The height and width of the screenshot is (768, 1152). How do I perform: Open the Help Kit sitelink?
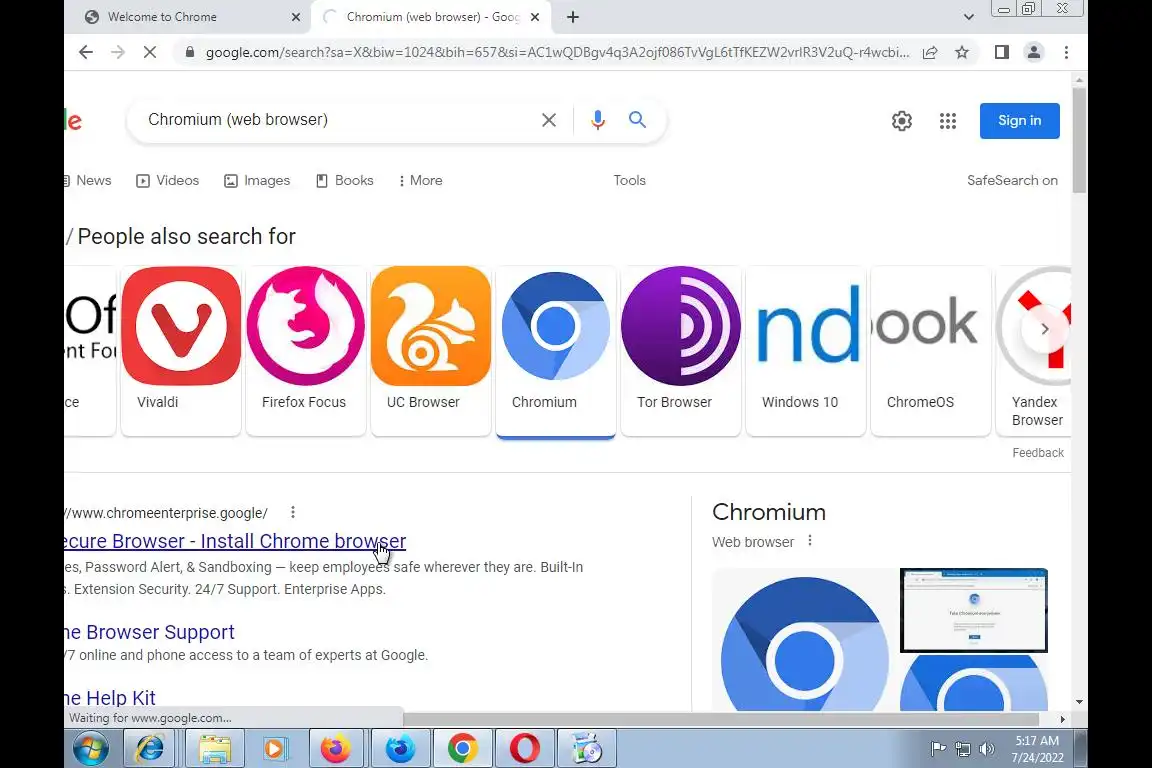coord(110,697)
